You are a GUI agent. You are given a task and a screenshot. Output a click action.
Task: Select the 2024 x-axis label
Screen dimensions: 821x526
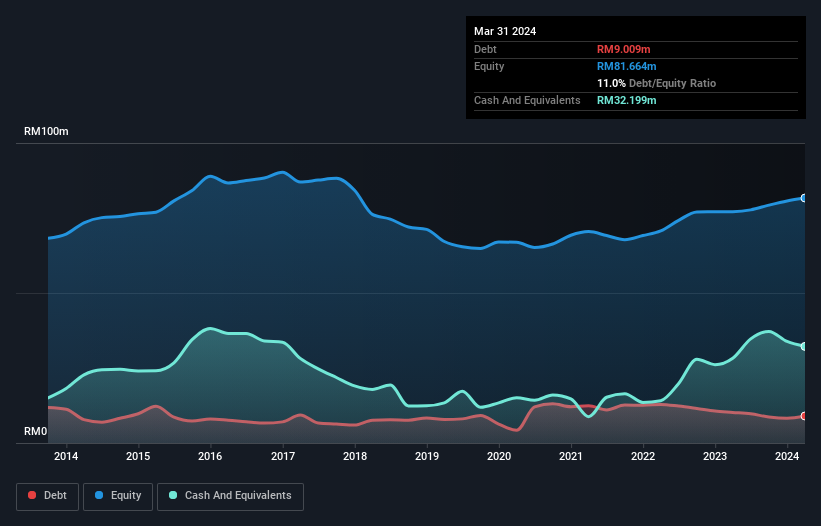pyautogui.click(x=786, y=457)
